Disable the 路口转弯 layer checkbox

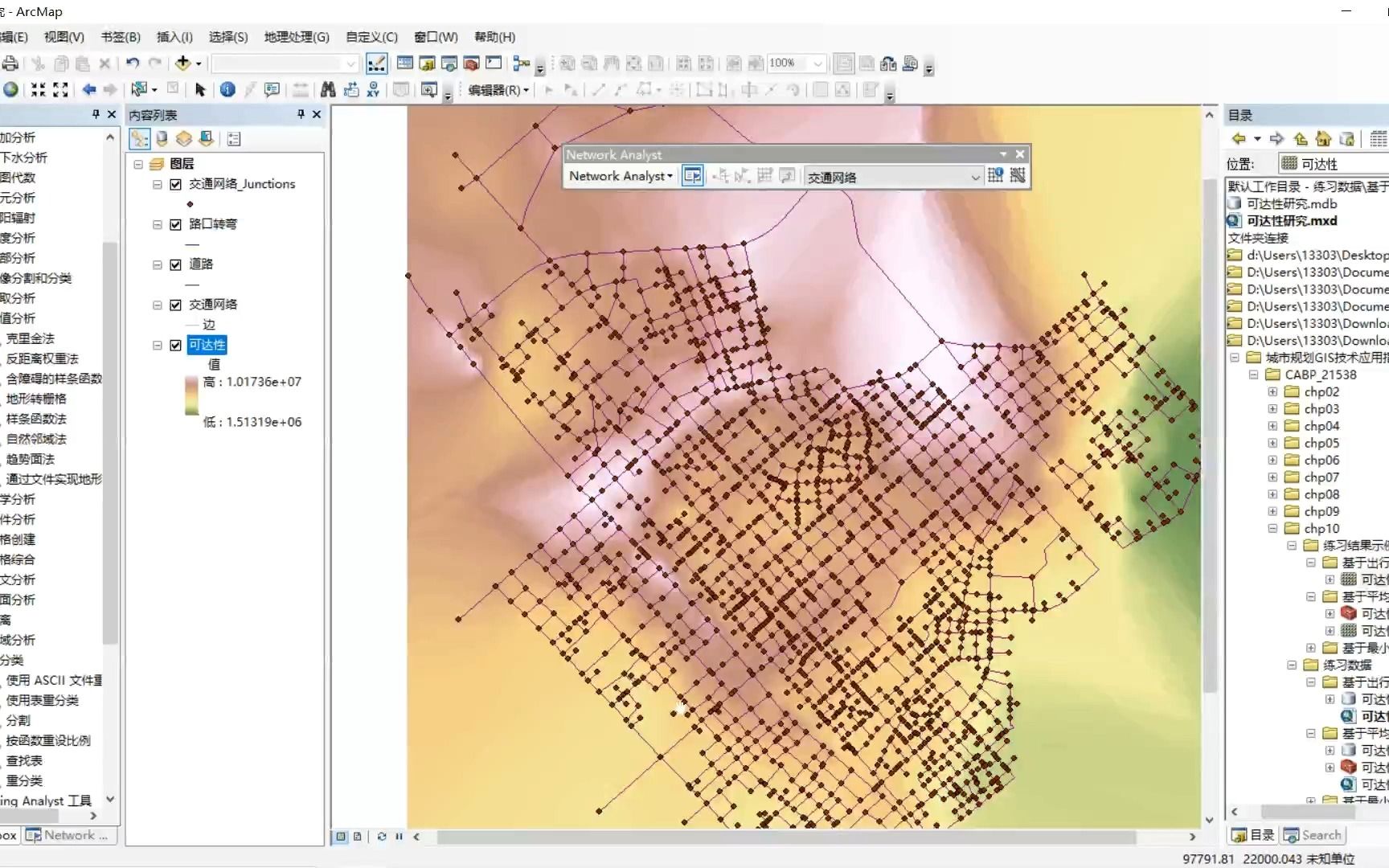point(175,225)
